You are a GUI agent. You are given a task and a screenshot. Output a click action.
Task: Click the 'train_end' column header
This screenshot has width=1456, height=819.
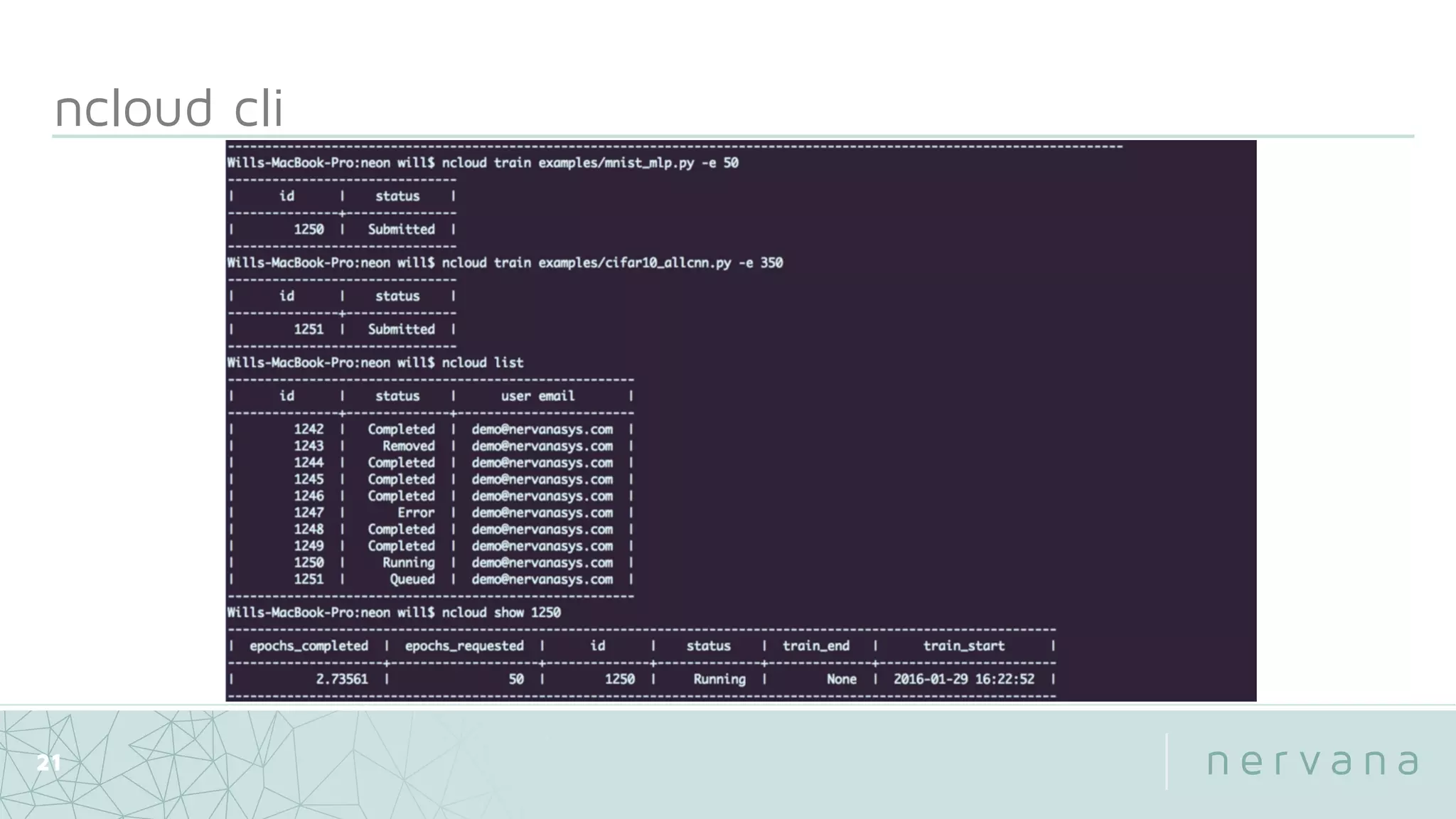pyautogui.click(x=816, y=646)
